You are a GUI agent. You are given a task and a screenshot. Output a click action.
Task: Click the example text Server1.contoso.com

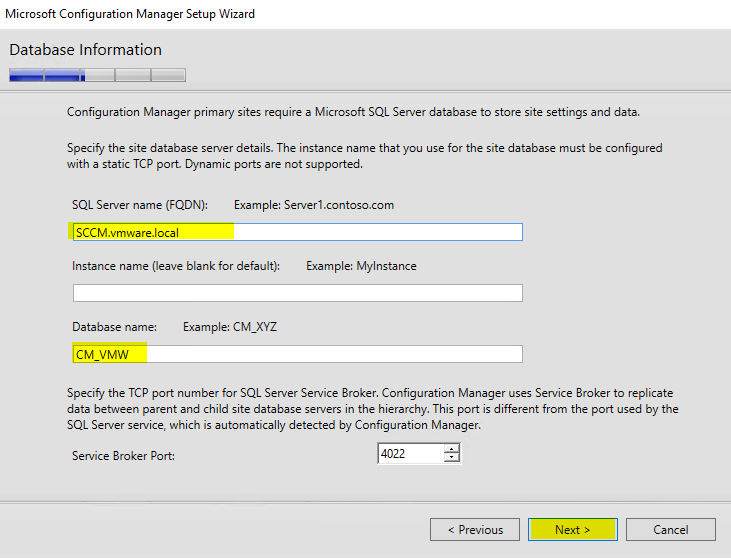pos(314,205)
